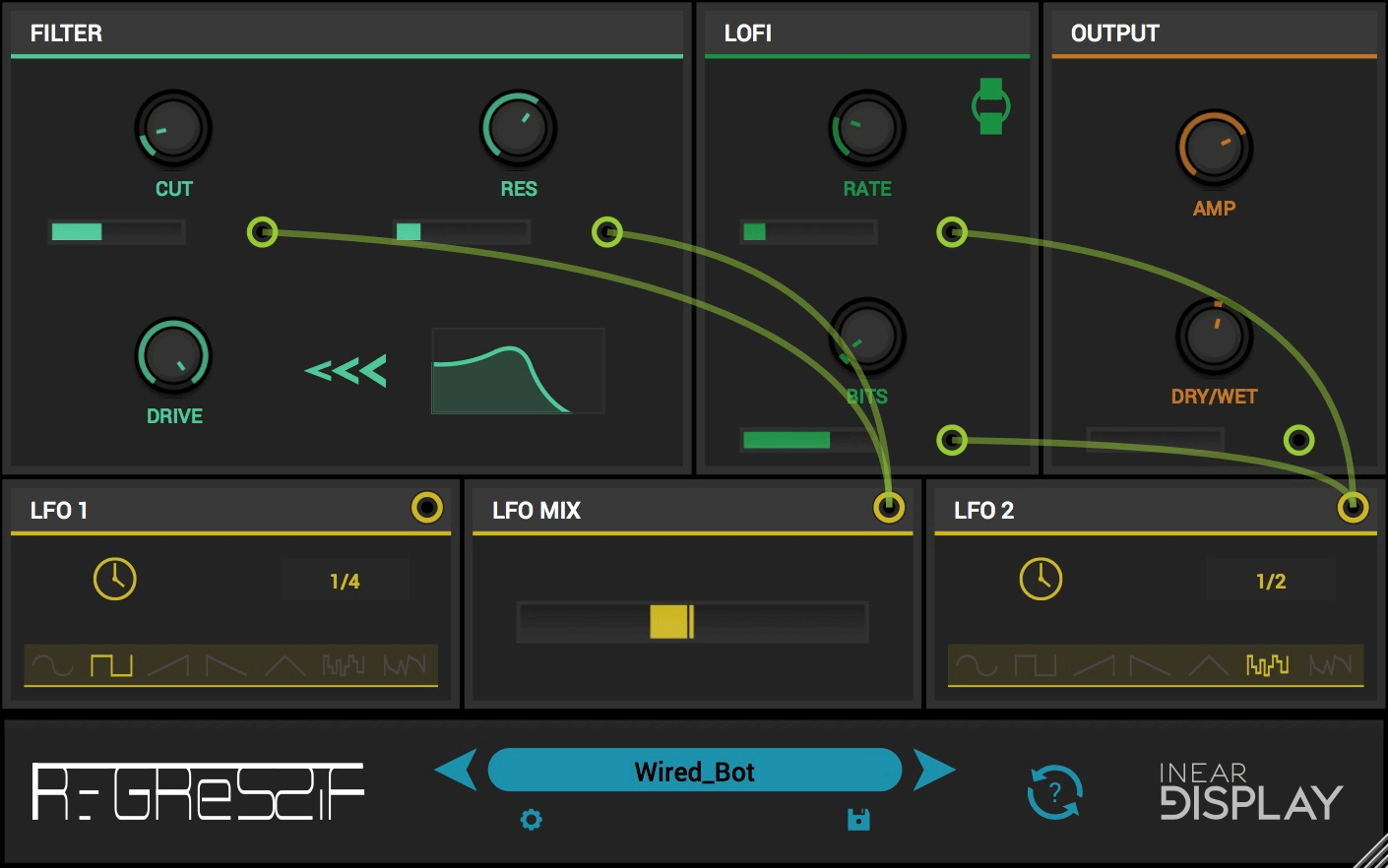Select triangle waveform in LFO 2

(1209, 665)
